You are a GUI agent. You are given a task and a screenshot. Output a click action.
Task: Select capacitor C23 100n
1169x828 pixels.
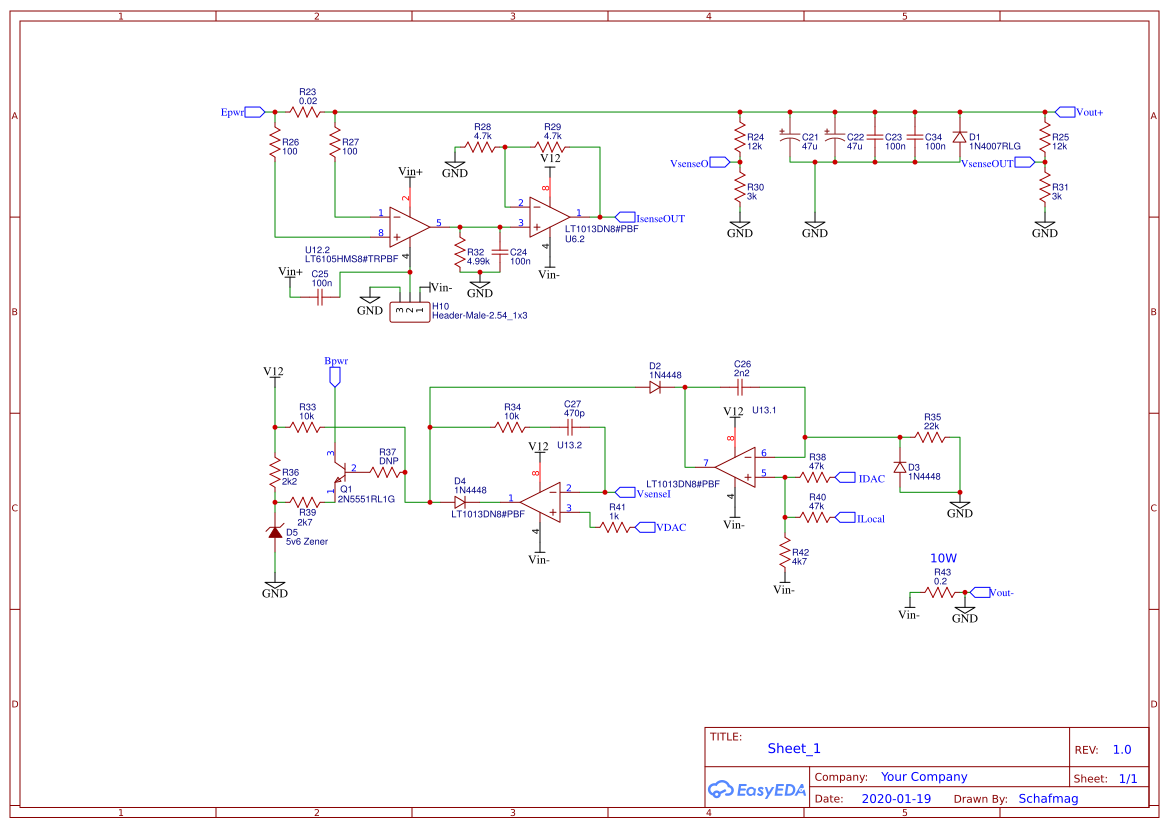[875, 138]
